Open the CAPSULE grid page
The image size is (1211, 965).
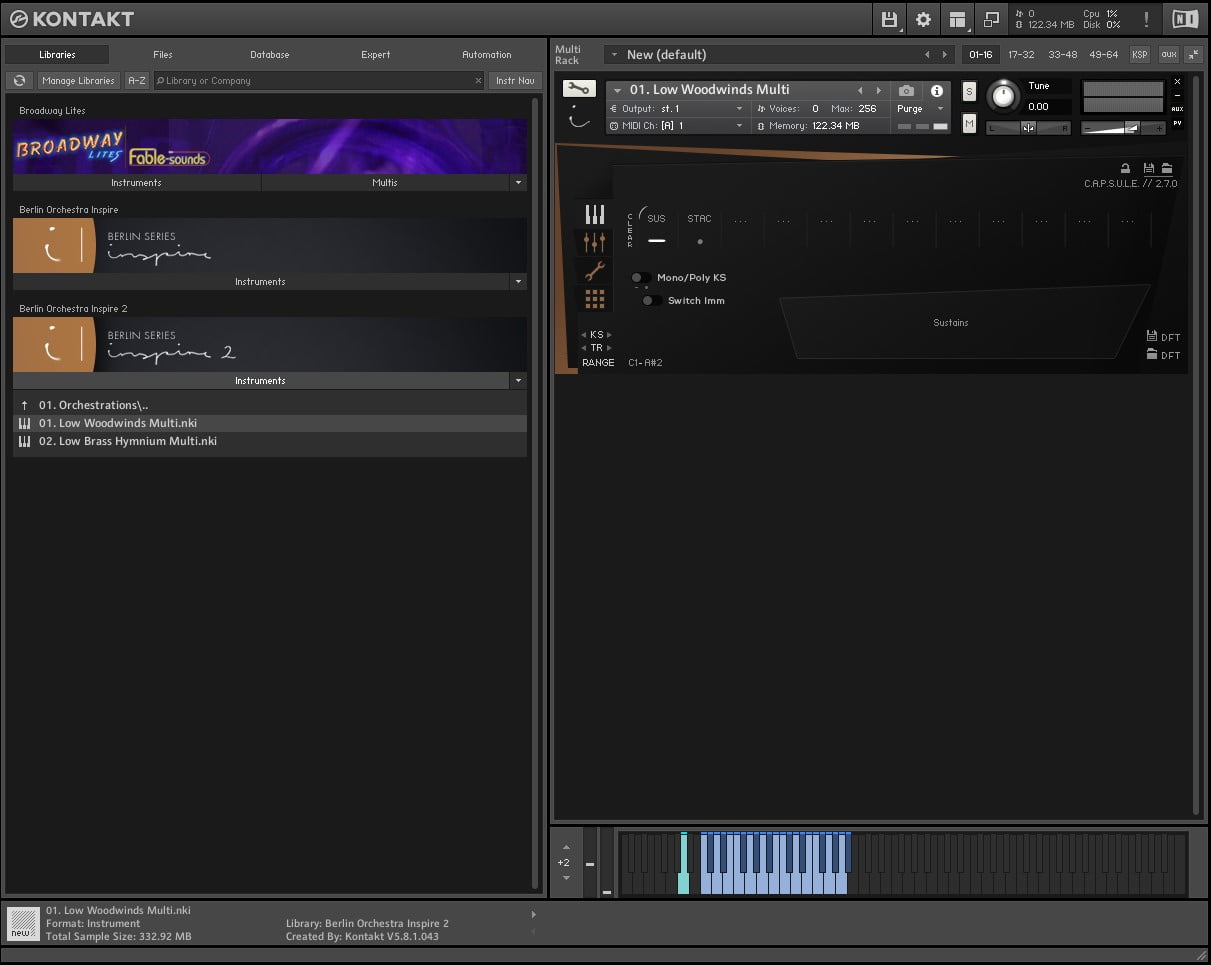coord(595,298)
